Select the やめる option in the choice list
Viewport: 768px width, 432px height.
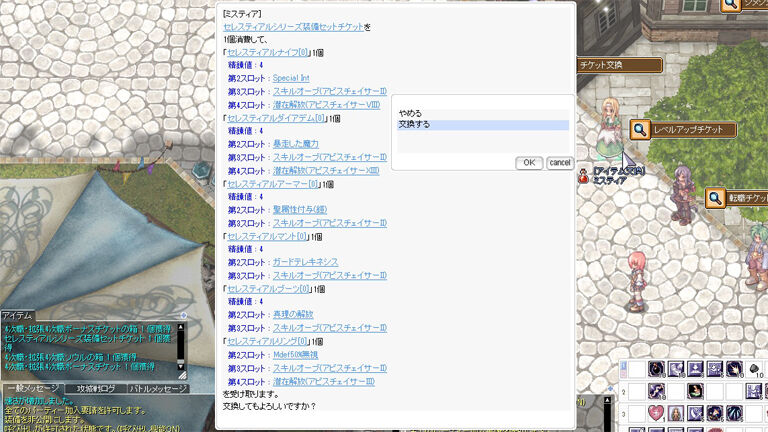click(x=482, y=113)
